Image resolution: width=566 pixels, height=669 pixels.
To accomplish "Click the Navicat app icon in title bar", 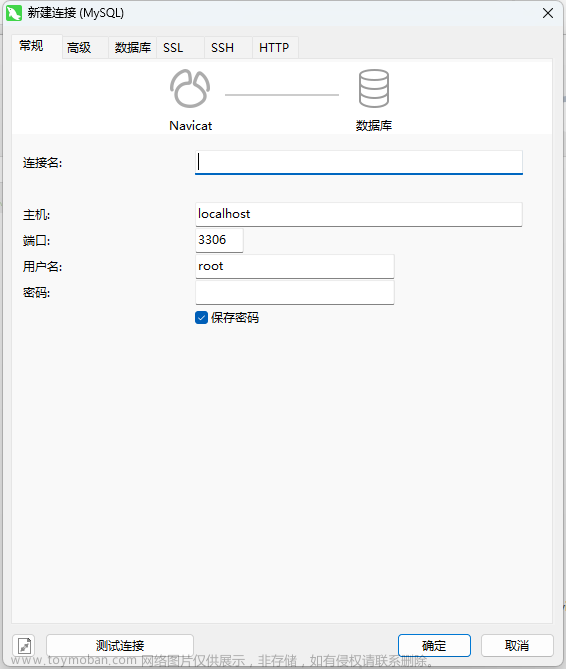I will tap(14, 13).
